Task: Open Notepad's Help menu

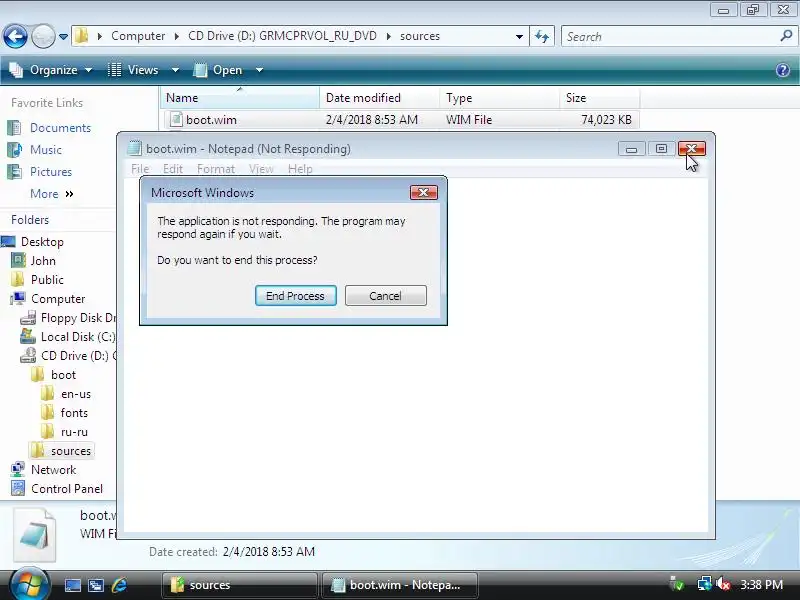Action: pos(300,169)
